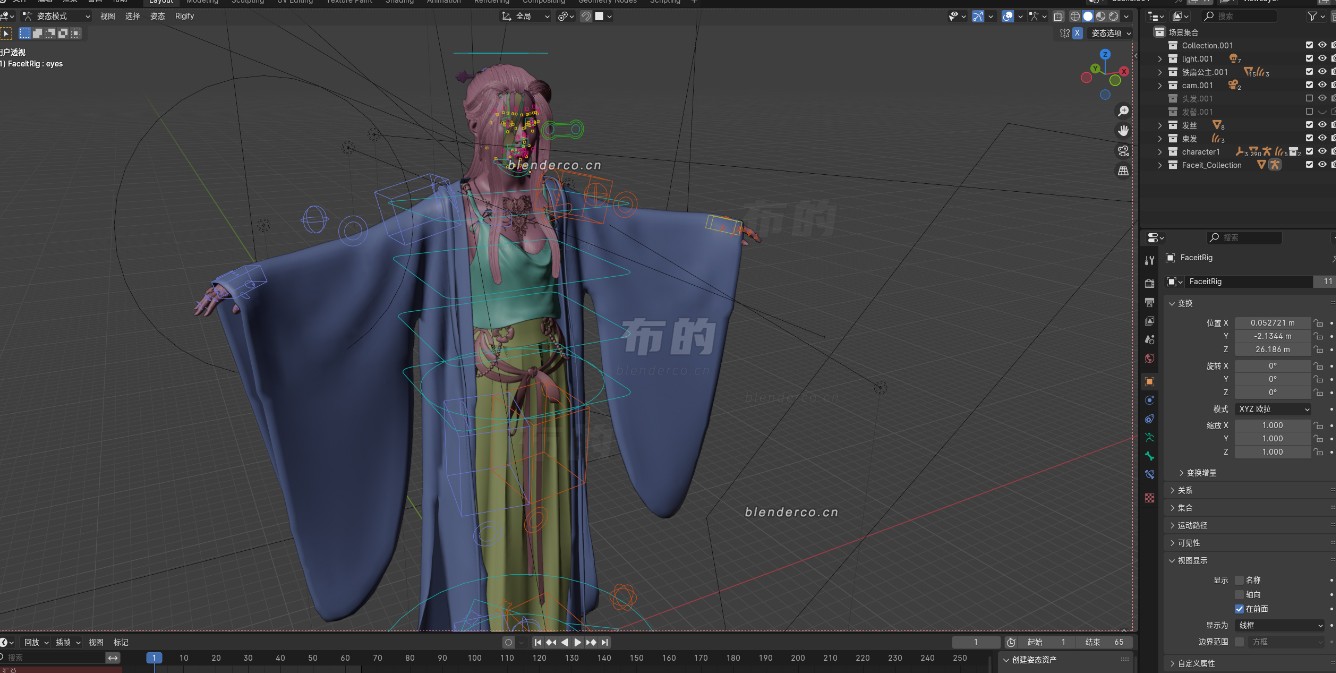The image size is (1336, 673).
Task: Click the armature icon on Faceit_Collection row
Action: [x=1276, y=165]
